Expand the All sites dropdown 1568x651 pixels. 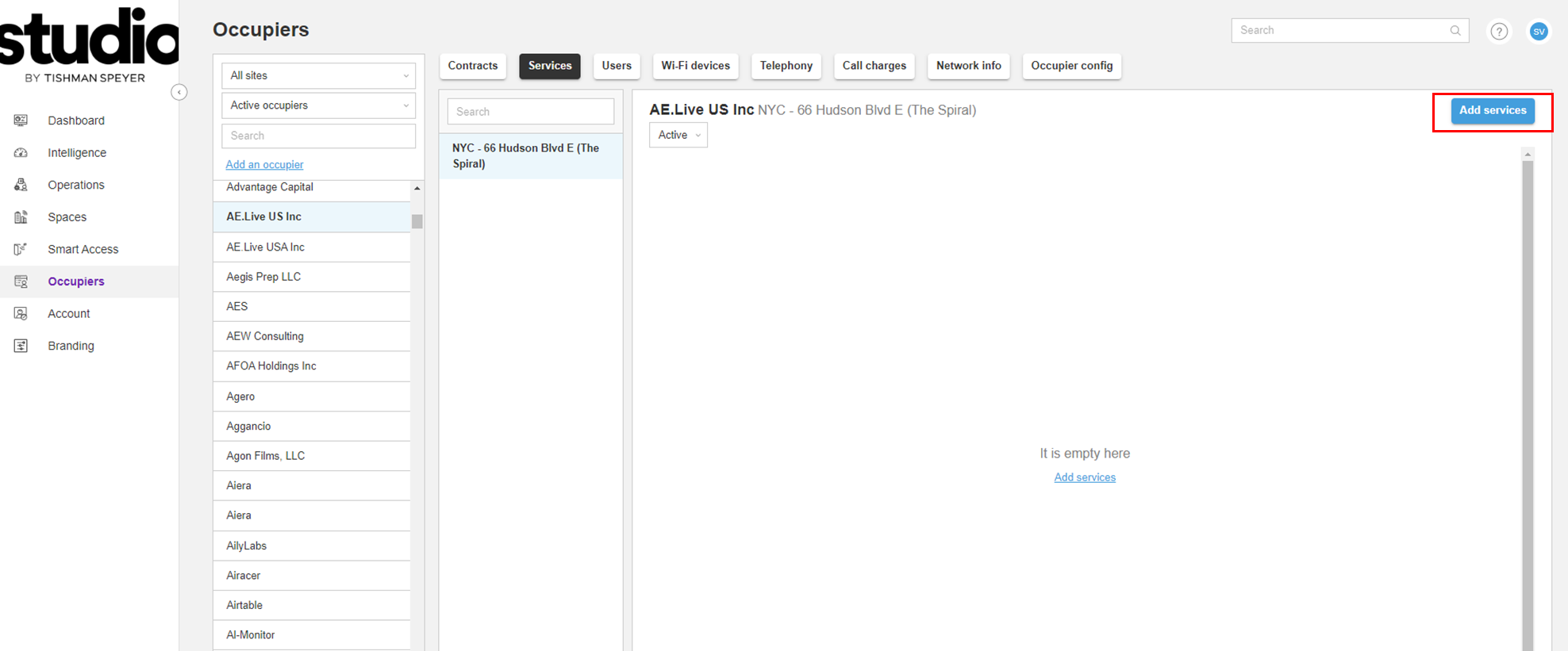pos(318,76)
